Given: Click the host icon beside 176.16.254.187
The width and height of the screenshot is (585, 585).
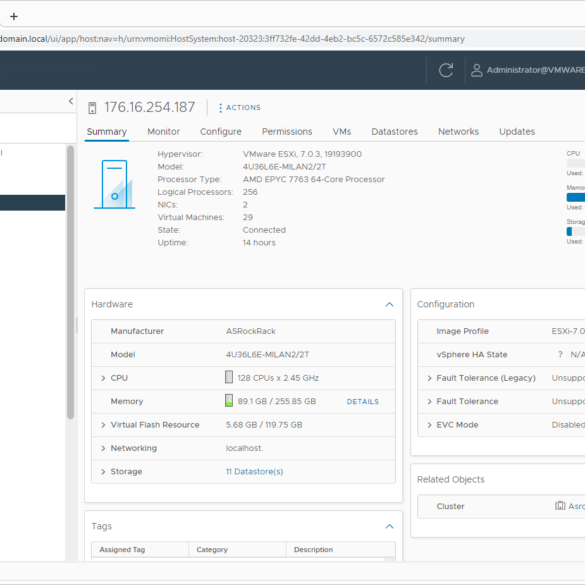Looking at the screenshot, I should pos(92,108).
